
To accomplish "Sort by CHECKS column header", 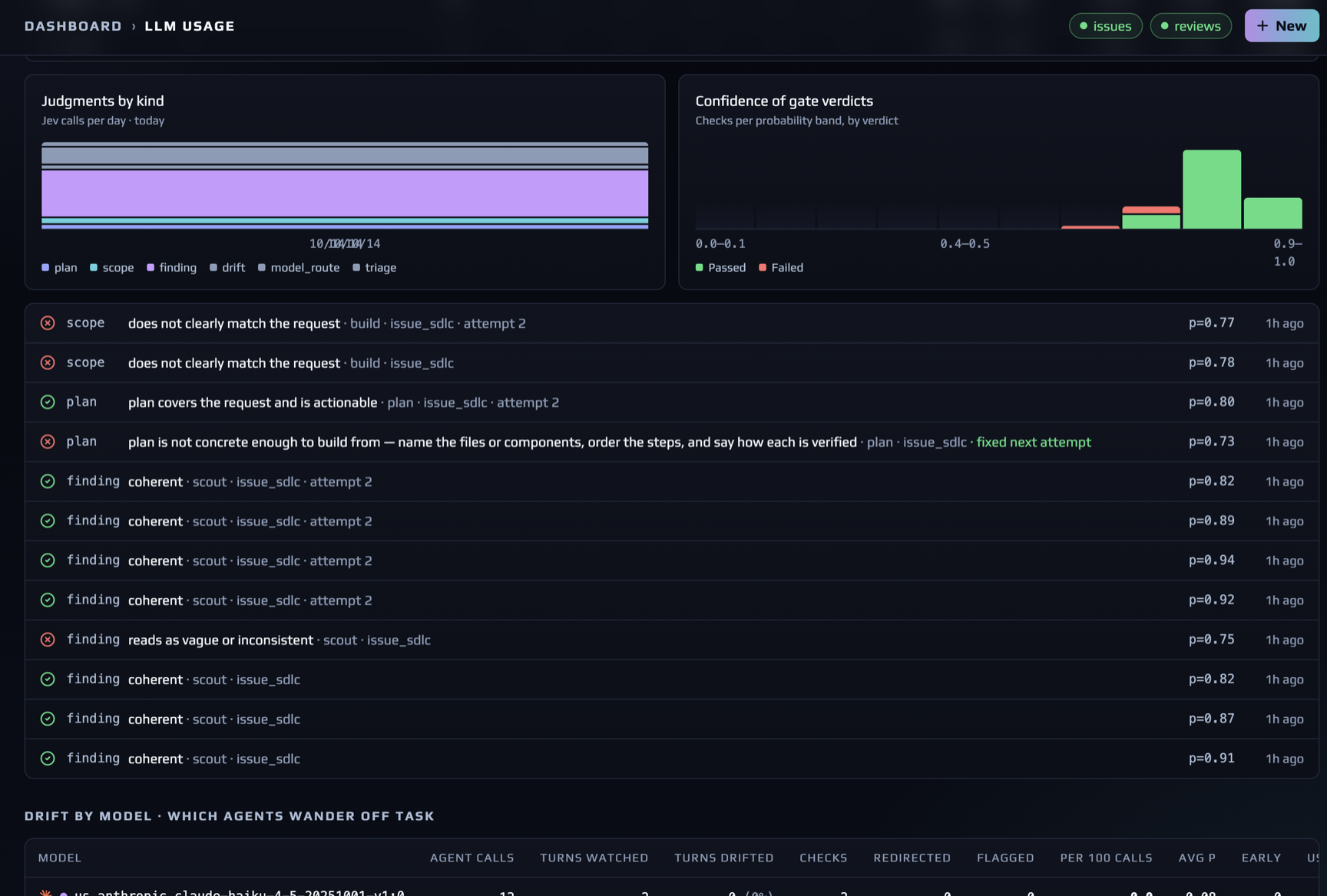I will [x=823, y=858].
